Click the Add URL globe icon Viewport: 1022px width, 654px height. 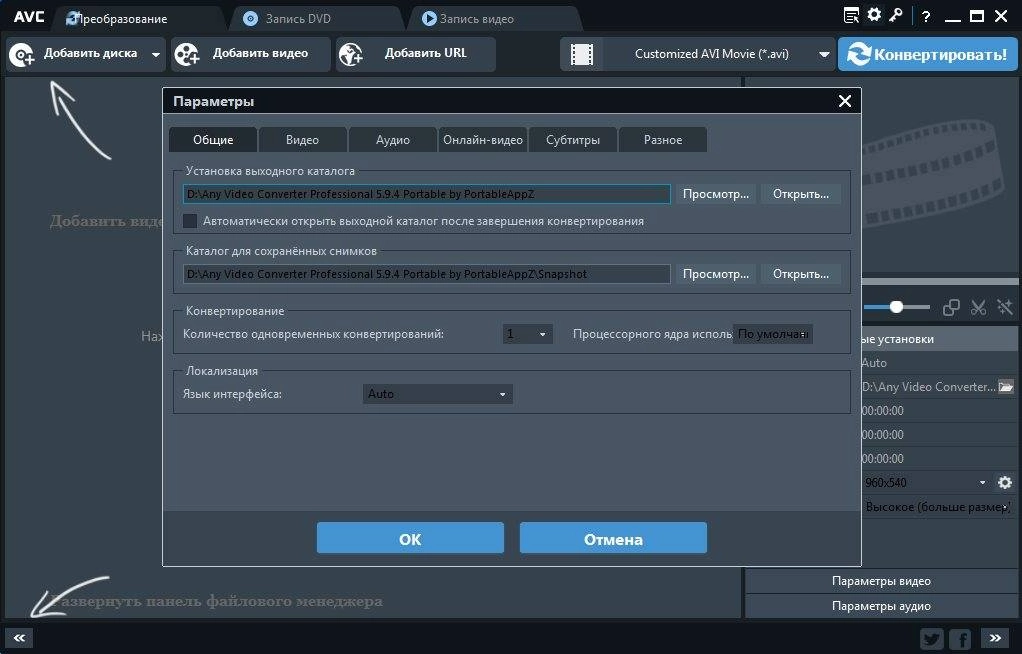coord(351,54)
